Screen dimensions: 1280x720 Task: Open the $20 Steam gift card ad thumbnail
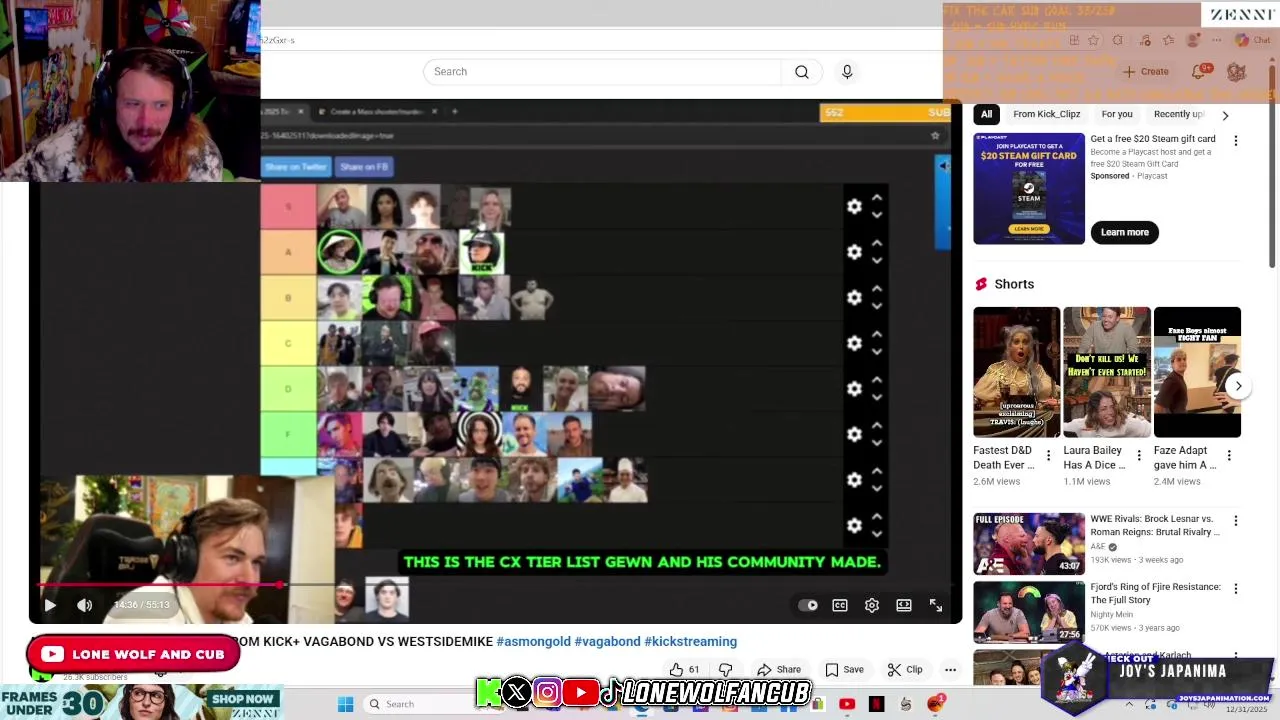(1029, 188)
